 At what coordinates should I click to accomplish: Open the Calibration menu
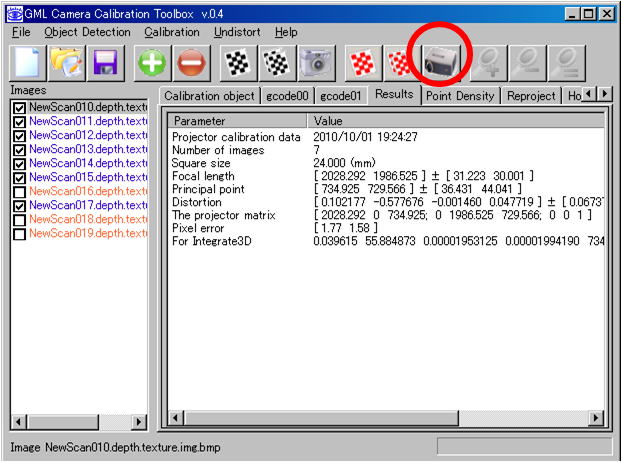point(172,32)
